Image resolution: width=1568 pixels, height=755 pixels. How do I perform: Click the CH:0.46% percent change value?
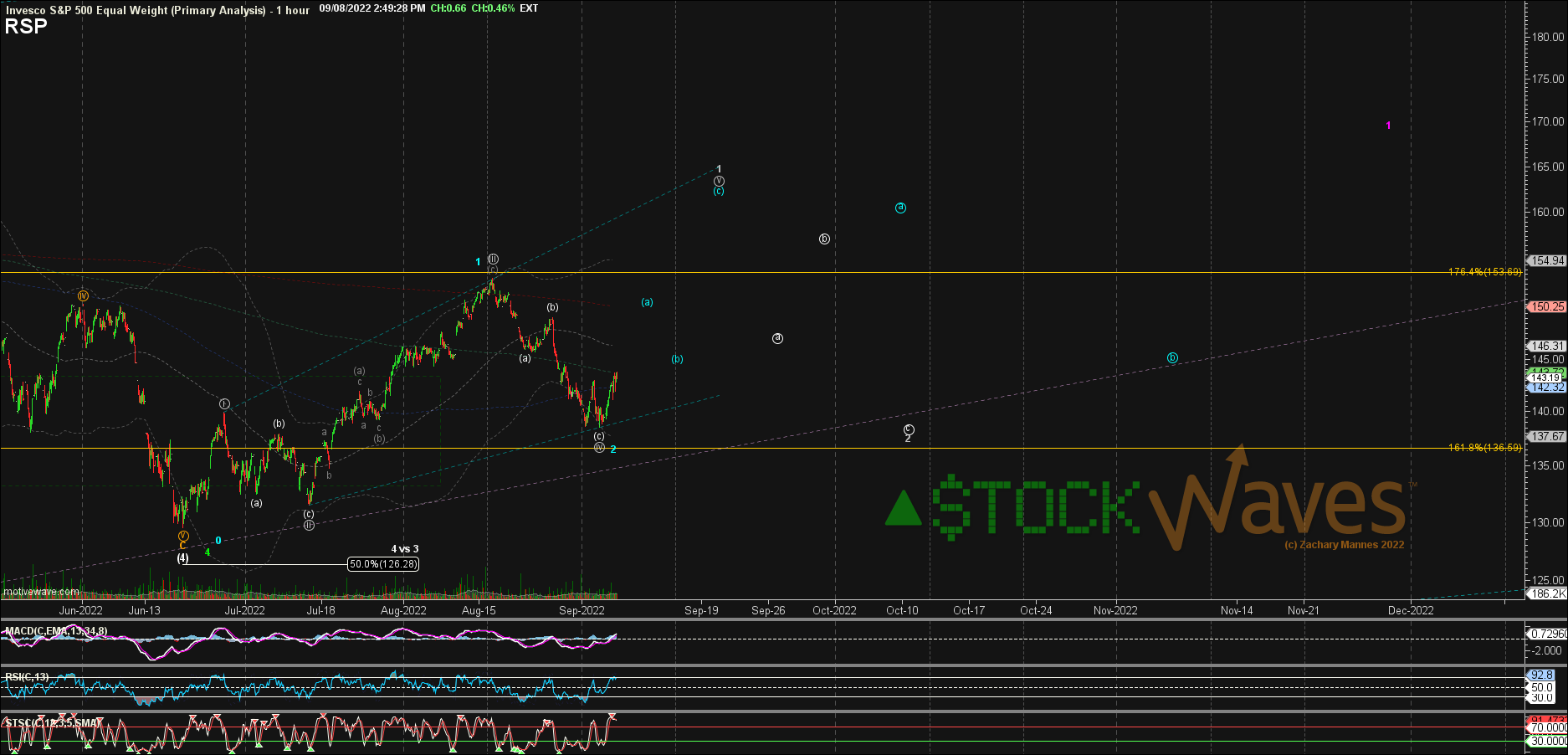coord(493,8)
